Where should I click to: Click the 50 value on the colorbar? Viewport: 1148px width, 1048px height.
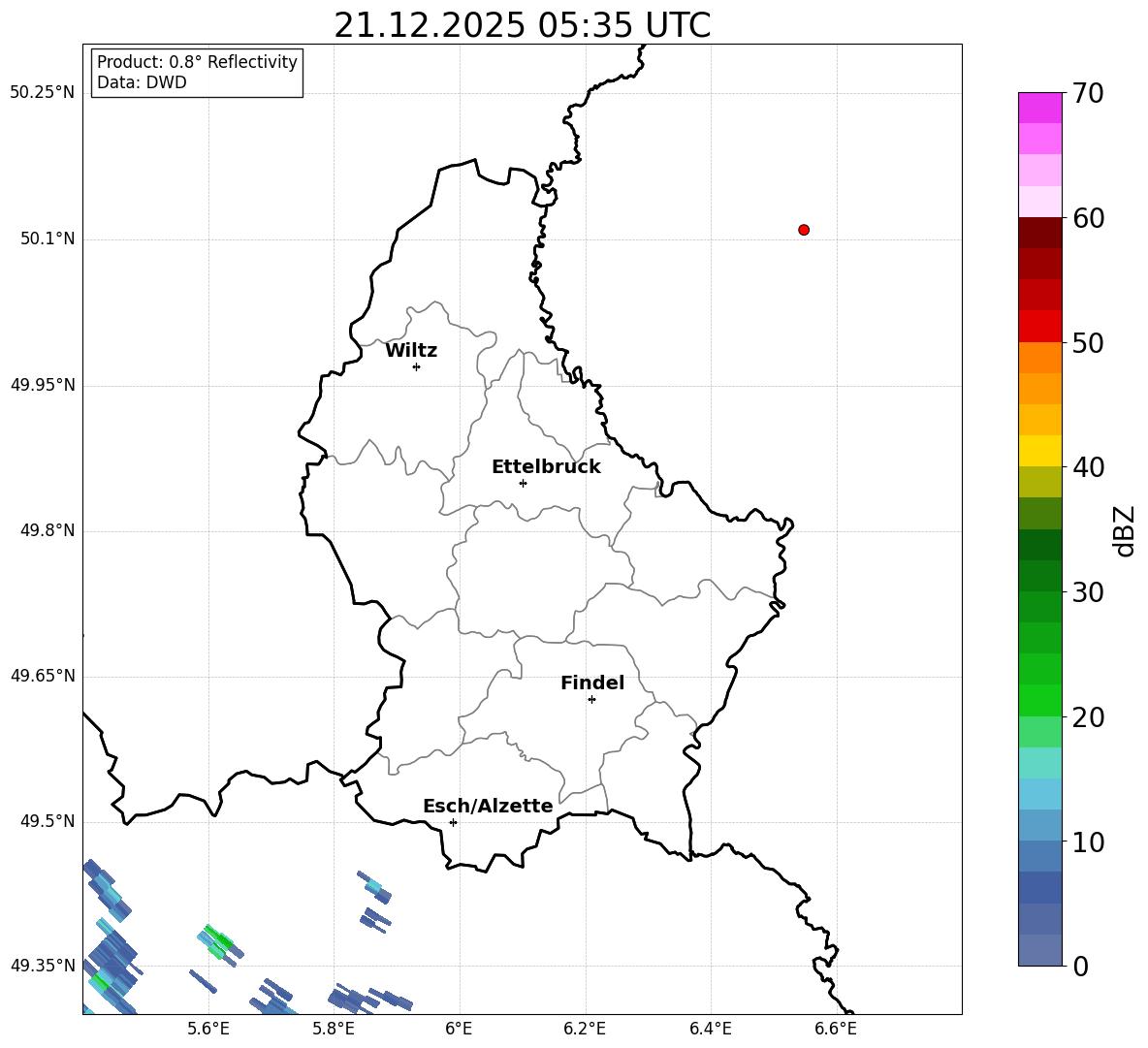[1088, 343]
